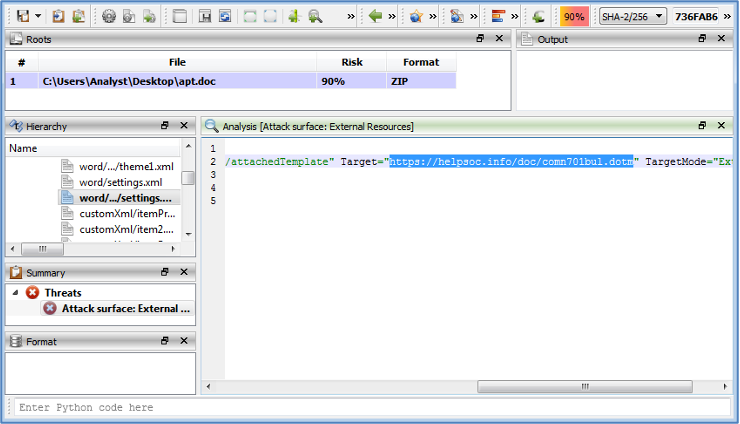The width and height of the screenshot is (740, 424).
Task: Click Analysis horizontal scrollbar thumb
Action: point(585,386)
